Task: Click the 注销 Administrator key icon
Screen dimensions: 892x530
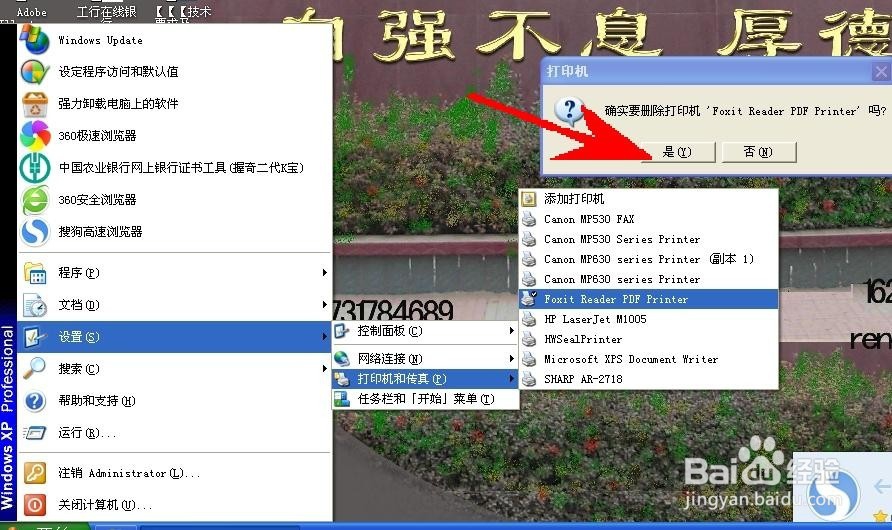Action: click(35, 473)
